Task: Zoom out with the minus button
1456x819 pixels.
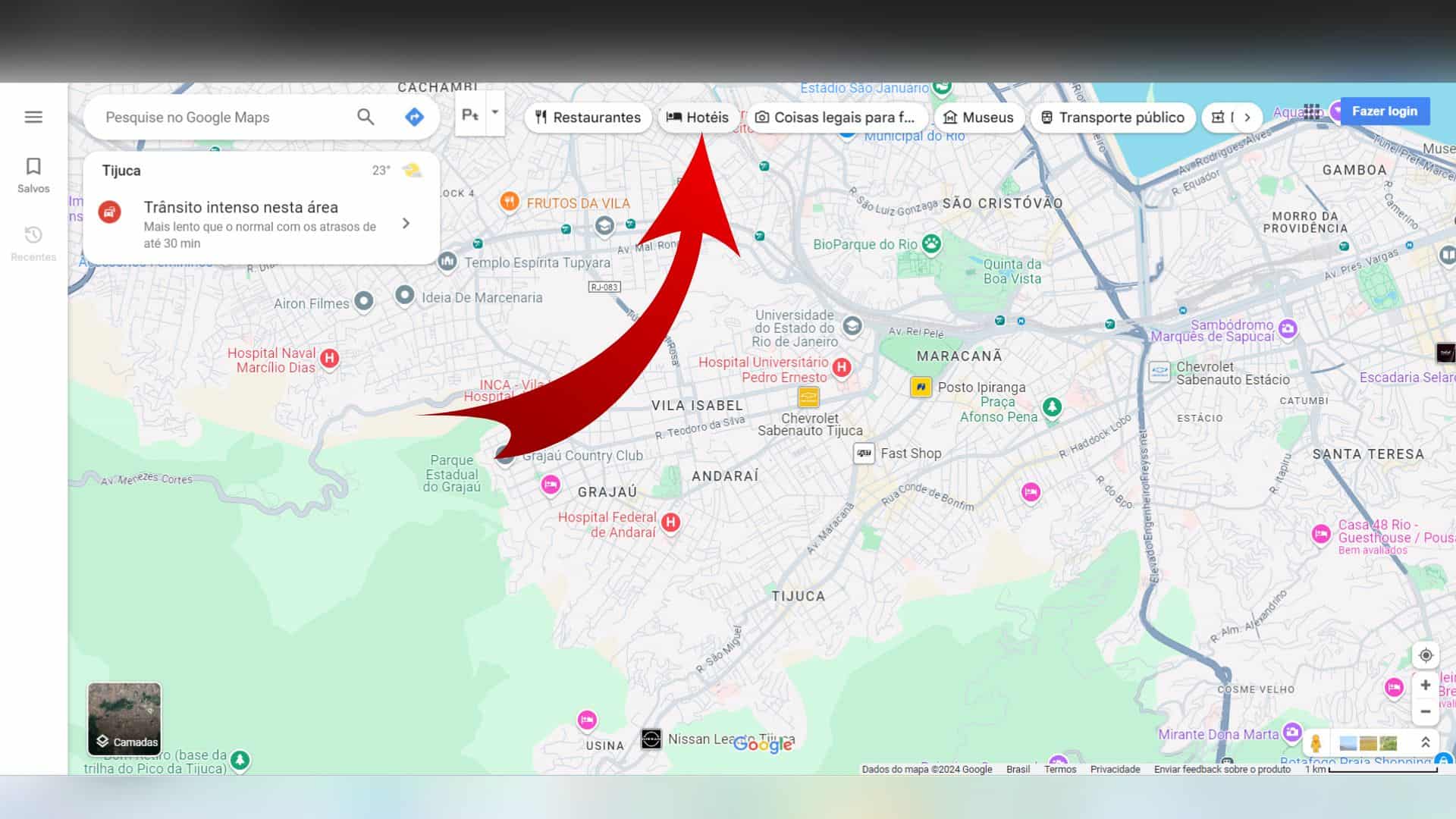Action: 1426,711
